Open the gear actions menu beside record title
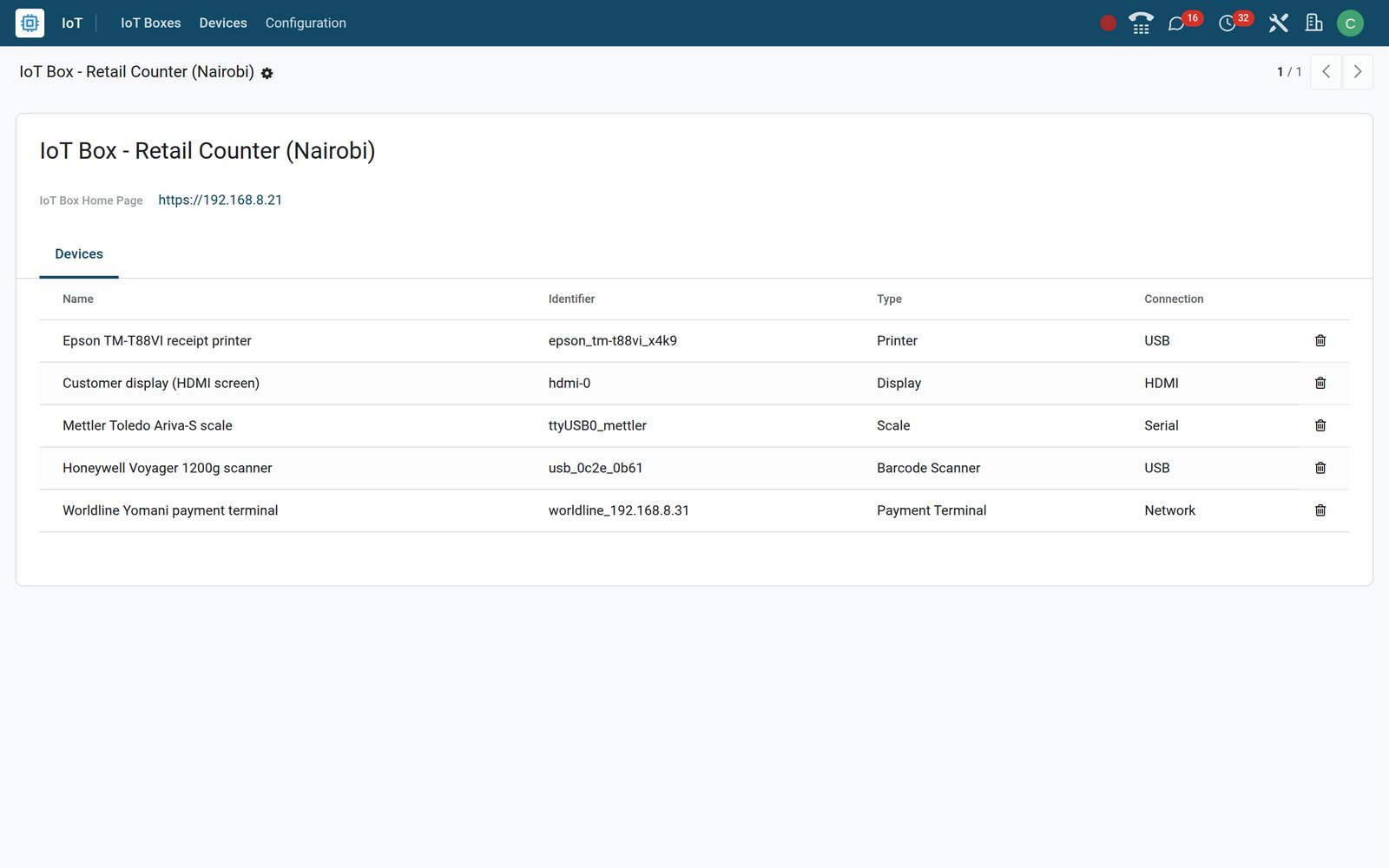 point(267,74)
